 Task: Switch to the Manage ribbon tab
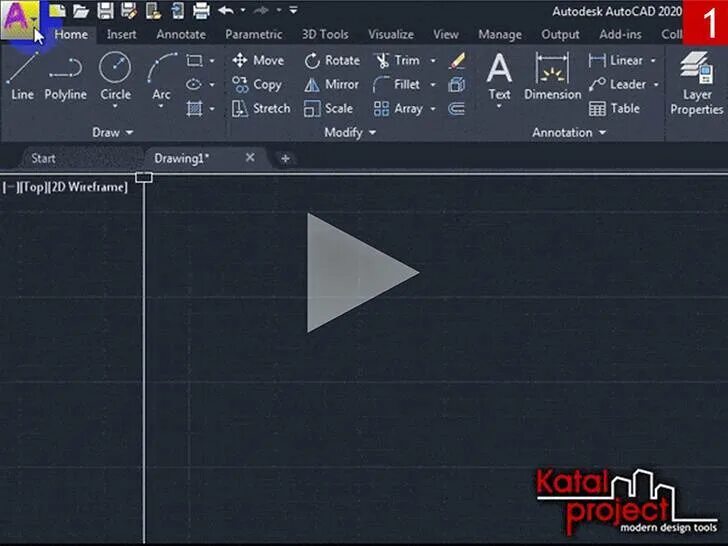(x=500, y=34)
